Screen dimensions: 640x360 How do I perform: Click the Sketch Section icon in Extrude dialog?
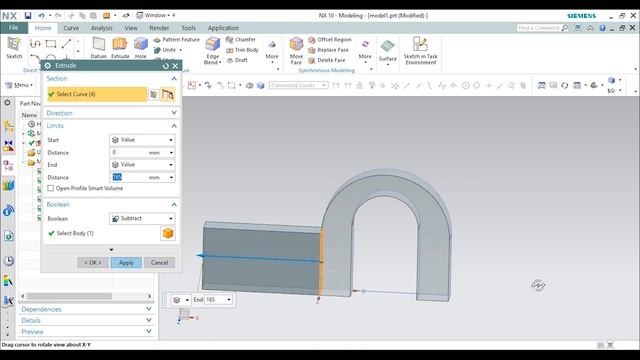pos(153,94)
